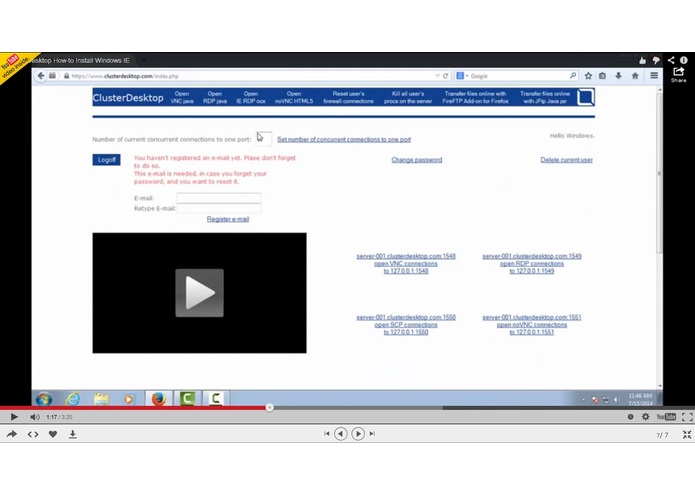Open the embed code icon
Image resolution: width=695 pixels, height=494 pixels.
tap(33, 434)
